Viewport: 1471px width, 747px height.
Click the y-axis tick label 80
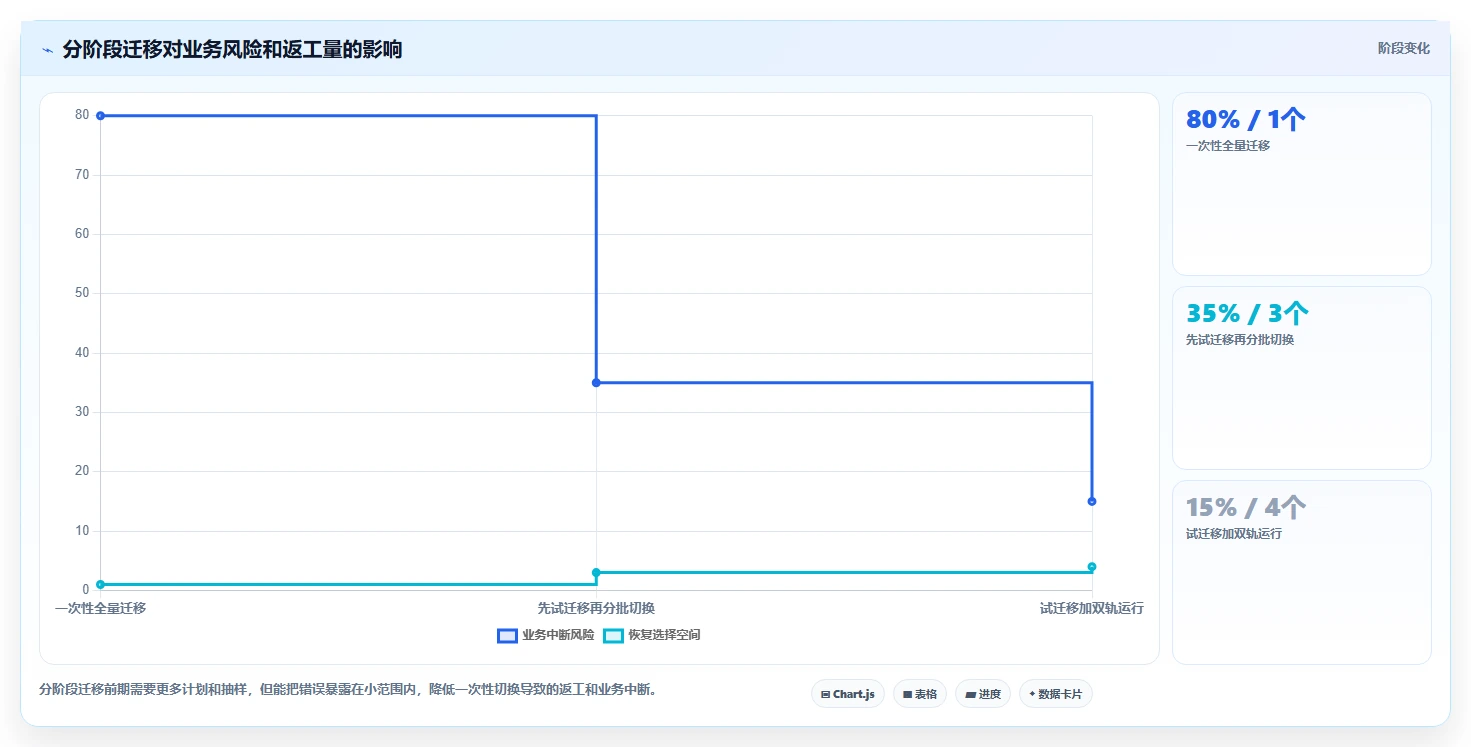point(82,115)
